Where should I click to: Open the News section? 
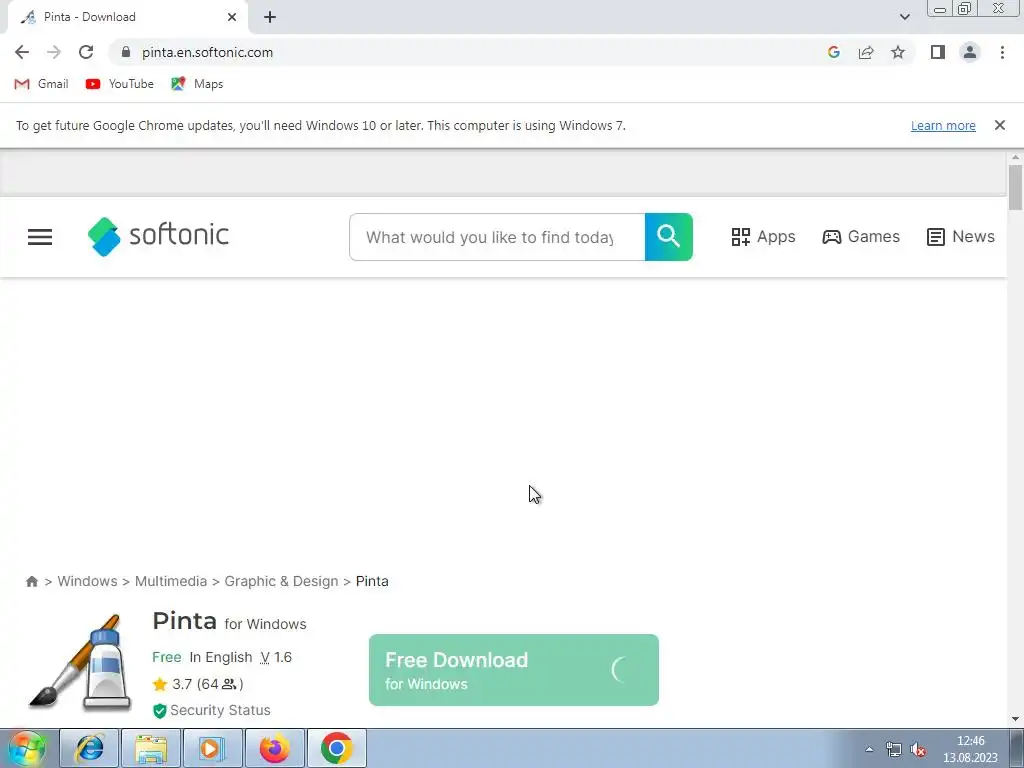tap(961, 236)
